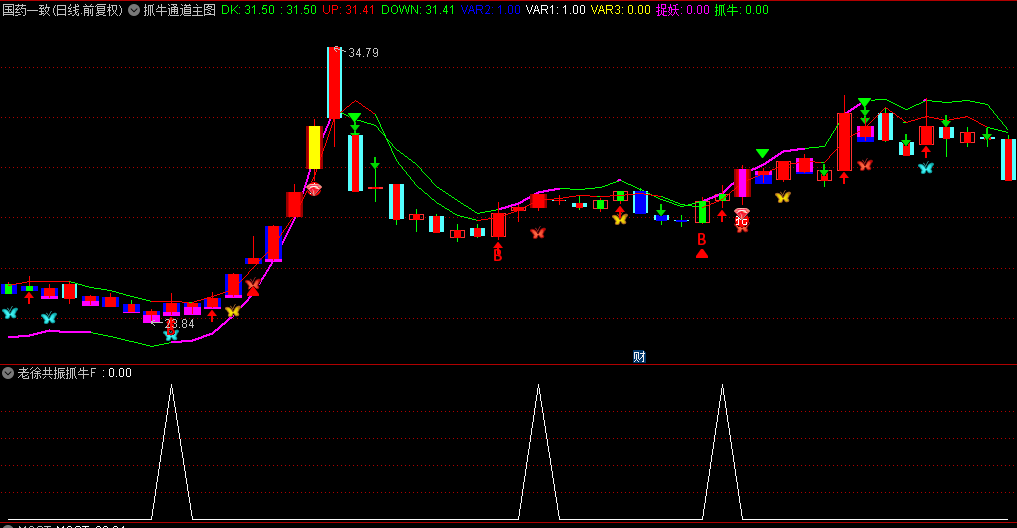Viewport: 1017px width, 528px height.
Task: Click the green down triangle at the right-side high
Action: pos(865,102)
